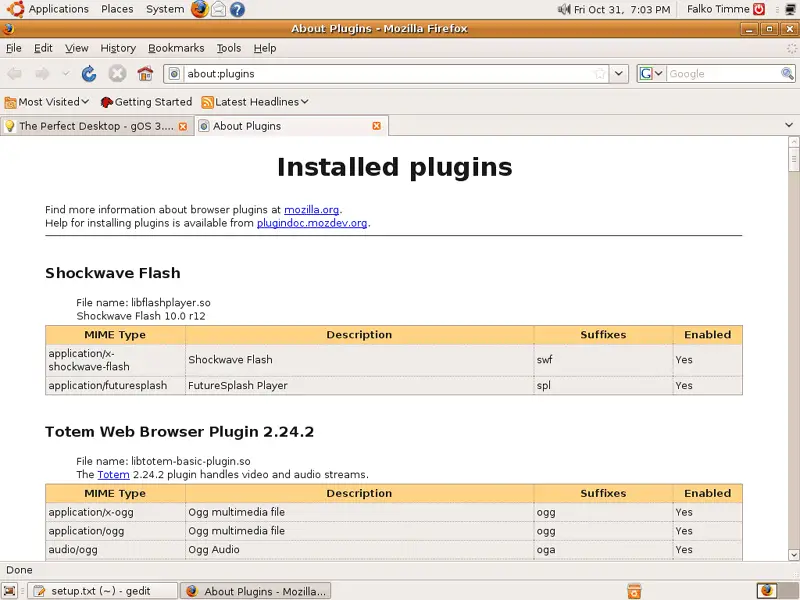
Task: Click the search magnifier icon
Action: pyautogui.click(x=787, y=74)
